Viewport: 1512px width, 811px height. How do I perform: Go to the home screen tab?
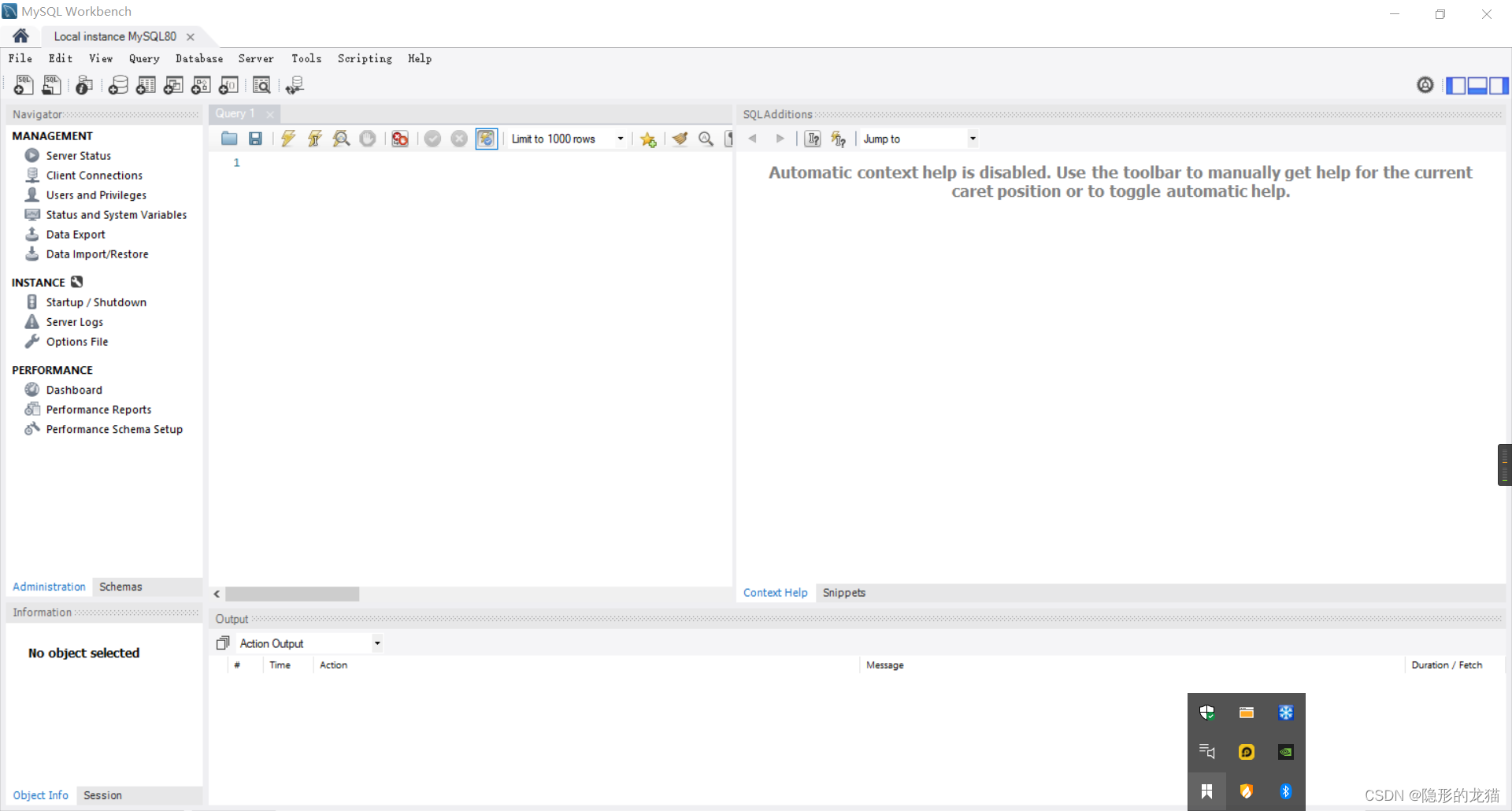[x=21, y=35]
